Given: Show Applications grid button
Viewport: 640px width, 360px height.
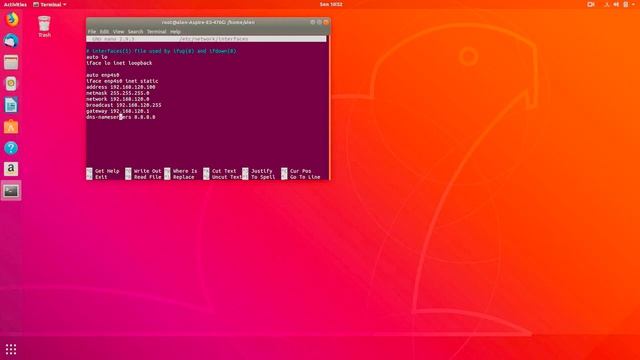Looking at the screenshot, I should 11,349.
